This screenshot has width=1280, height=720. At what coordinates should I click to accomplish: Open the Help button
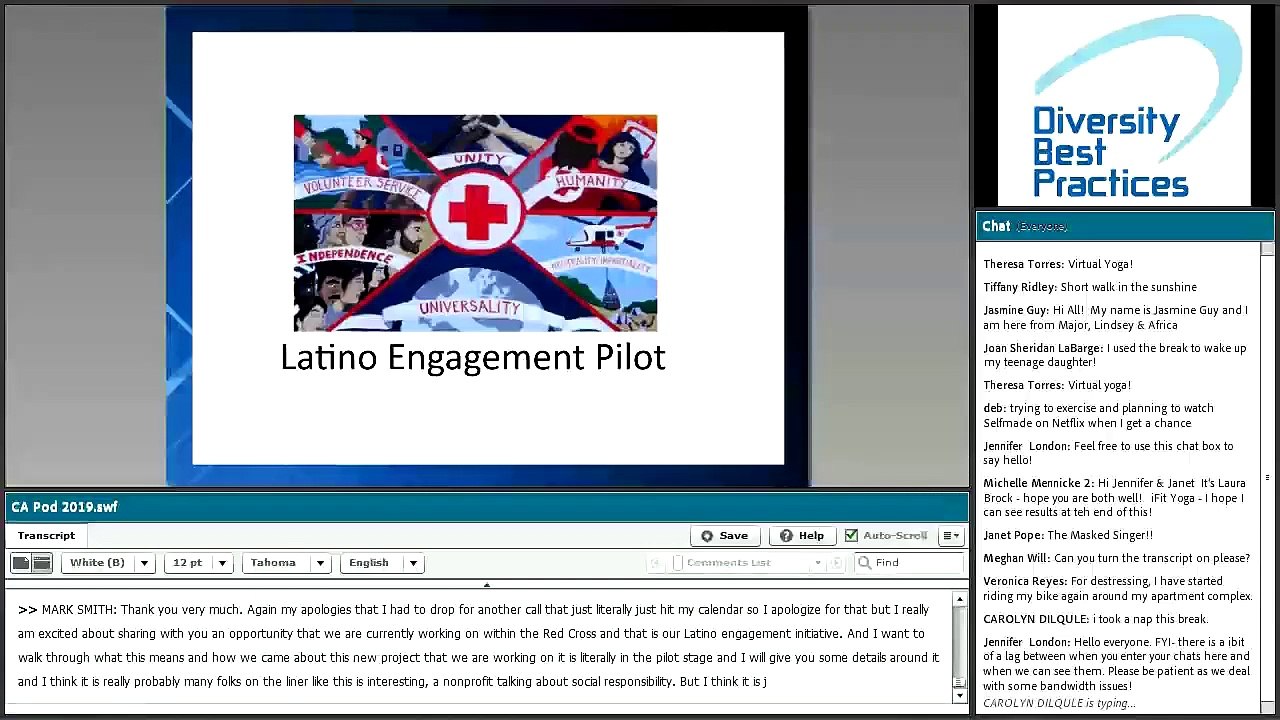802,536
